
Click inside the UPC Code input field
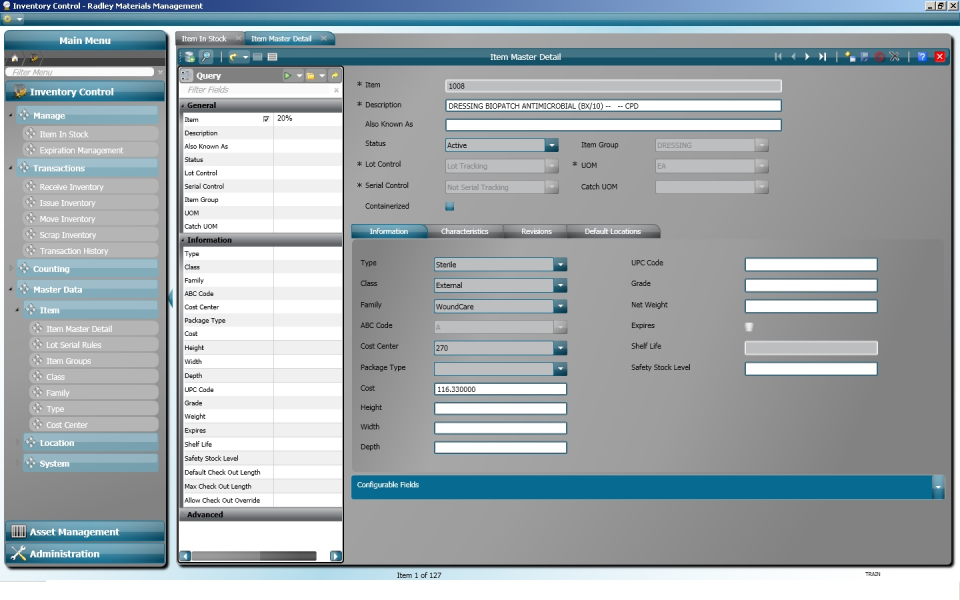(810, 264)
